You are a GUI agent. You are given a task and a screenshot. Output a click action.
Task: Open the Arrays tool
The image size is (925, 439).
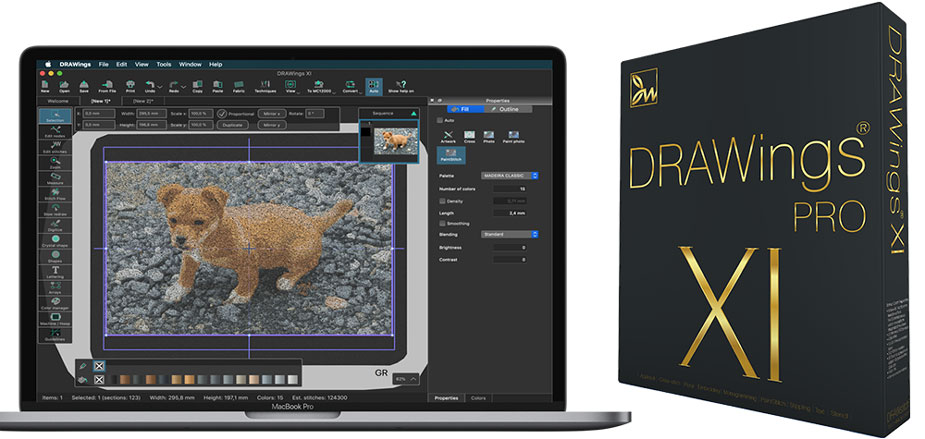tap(55, 288)
